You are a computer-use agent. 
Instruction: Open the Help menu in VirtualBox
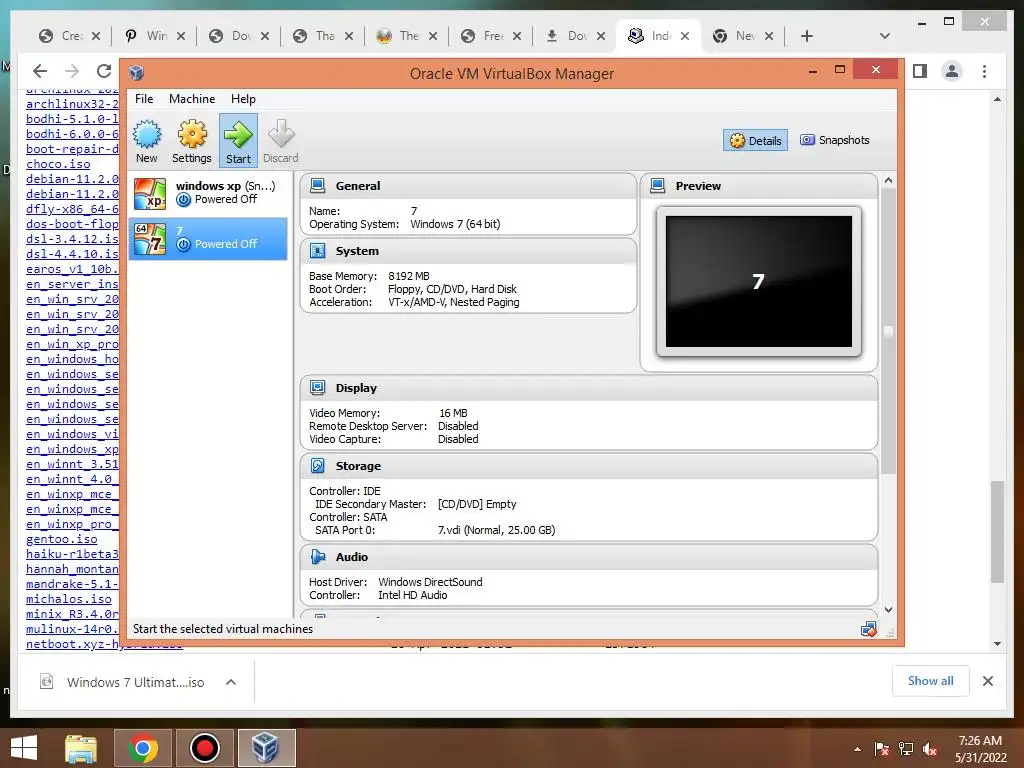point(243,99)
